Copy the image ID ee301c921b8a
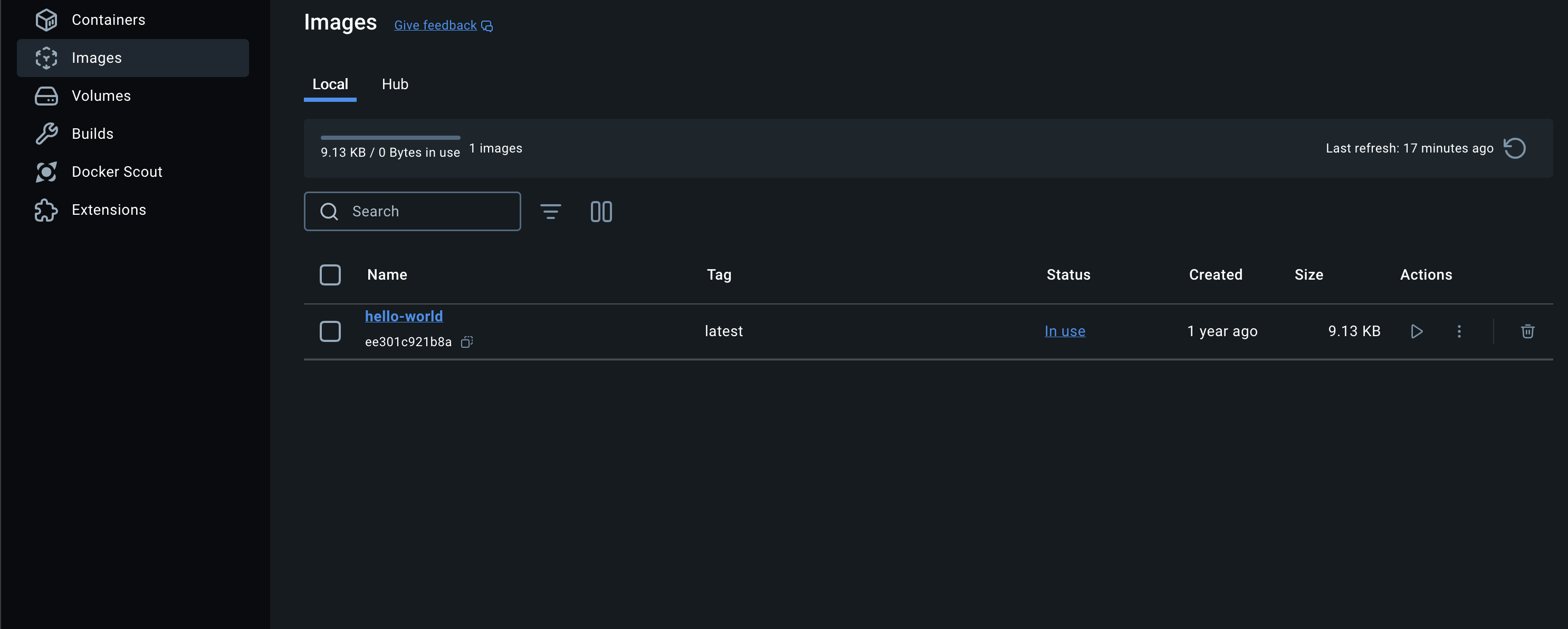 pos(467,341)
